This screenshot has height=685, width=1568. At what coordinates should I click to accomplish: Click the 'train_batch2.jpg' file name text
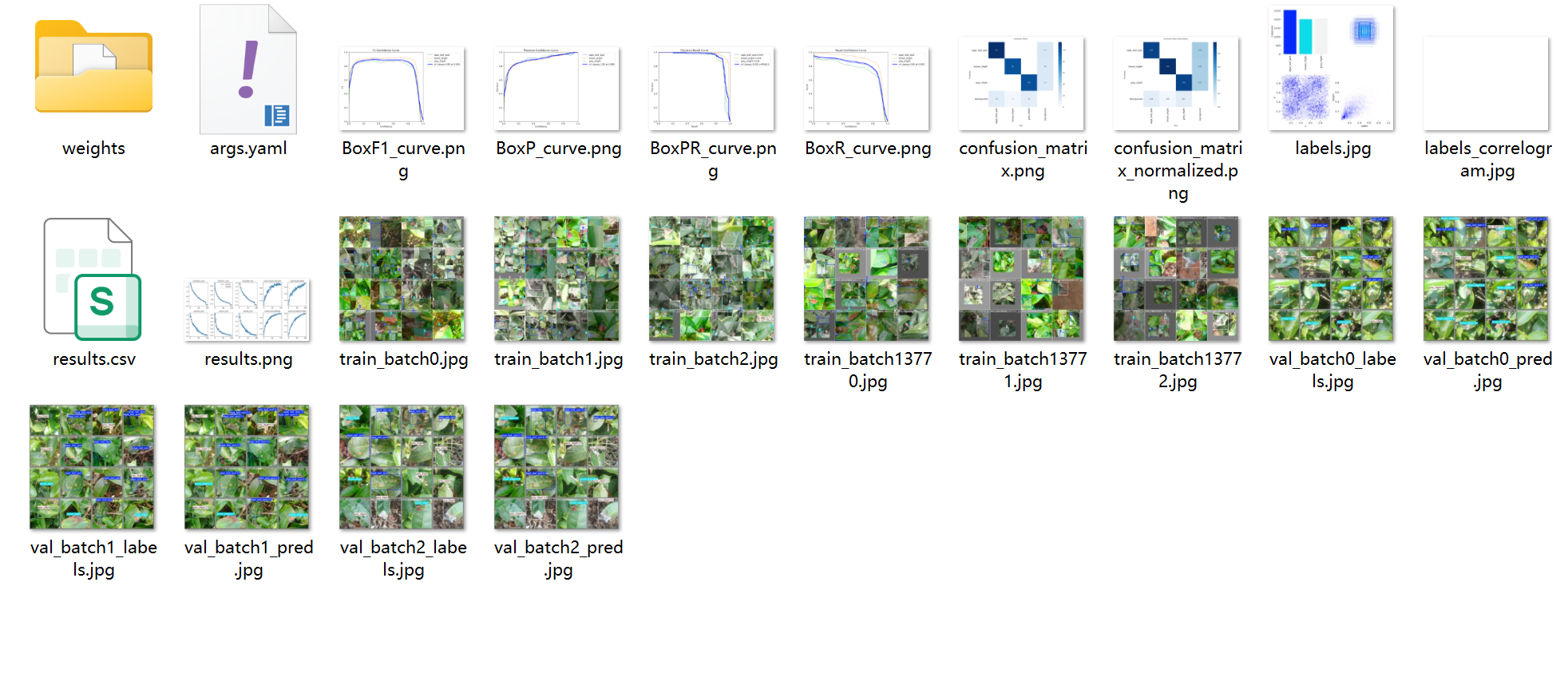click(x=713, y=359)
